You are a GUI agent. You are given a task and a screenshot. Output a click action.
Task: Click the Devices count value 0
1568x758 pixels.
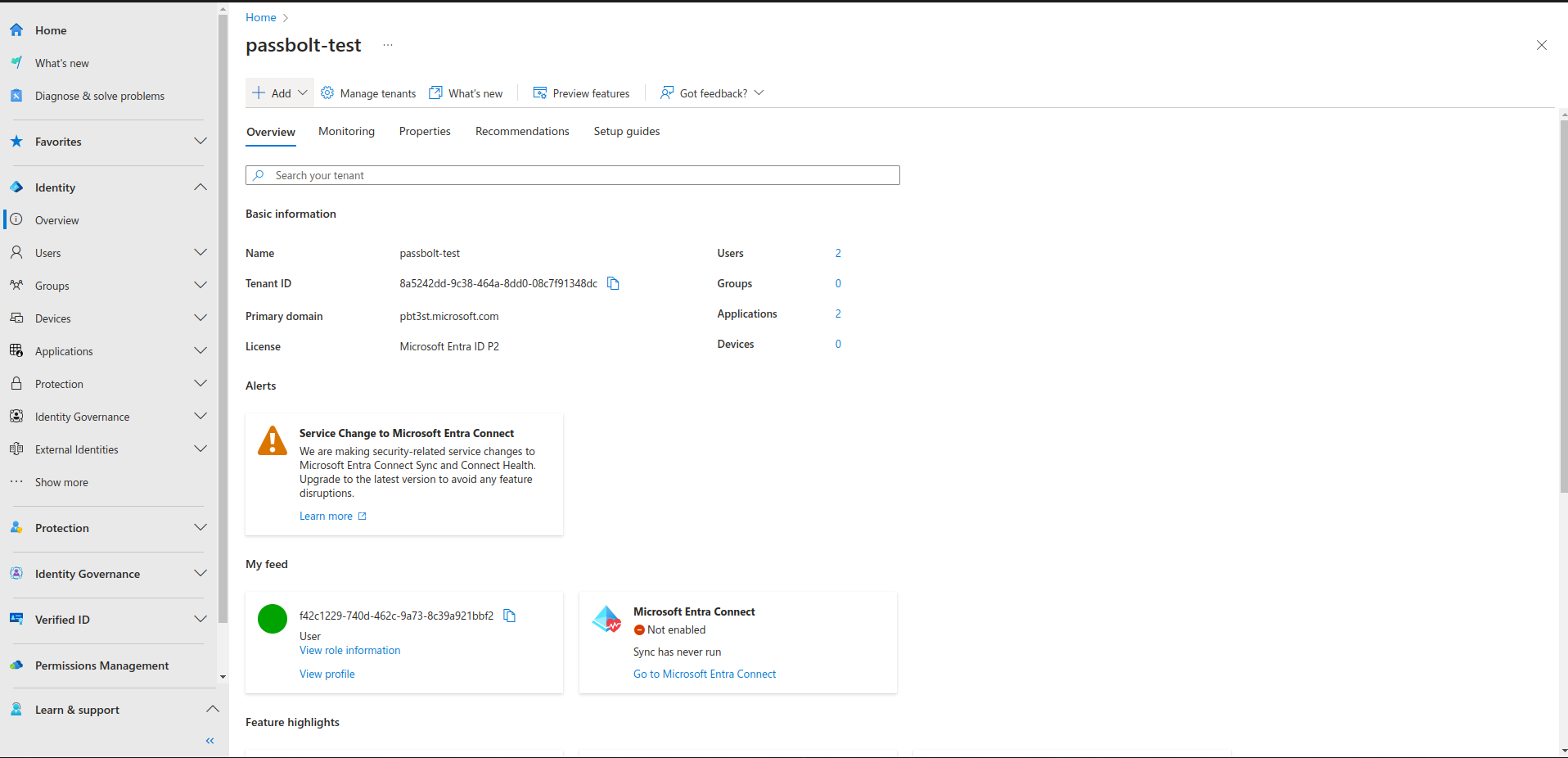838,345
